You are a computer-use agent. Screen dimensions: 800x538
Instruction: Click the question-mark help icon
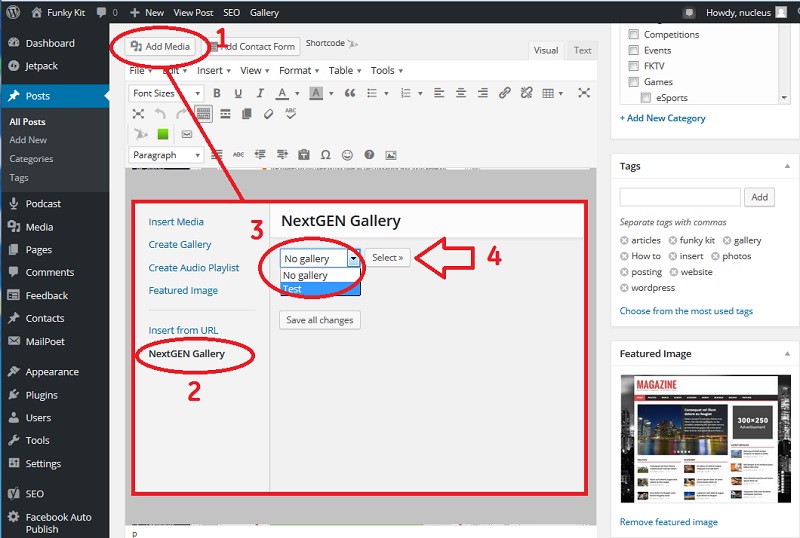369,155
